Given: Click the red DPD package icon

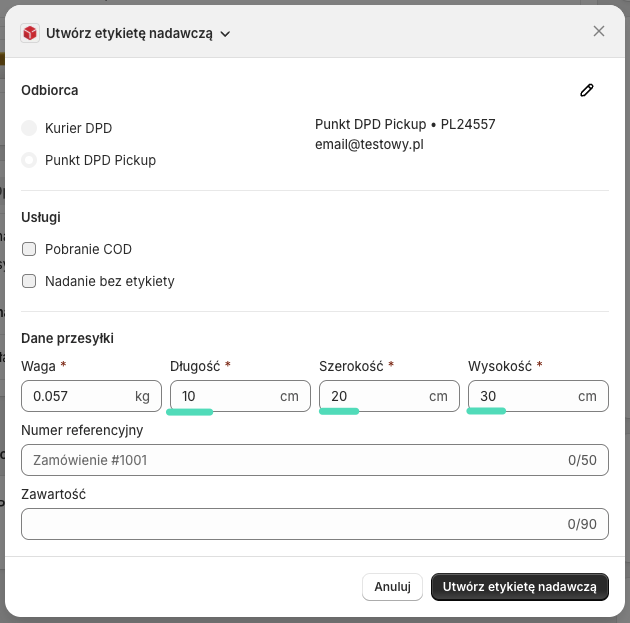Looking at the screenshot, I should click(31, 33).
